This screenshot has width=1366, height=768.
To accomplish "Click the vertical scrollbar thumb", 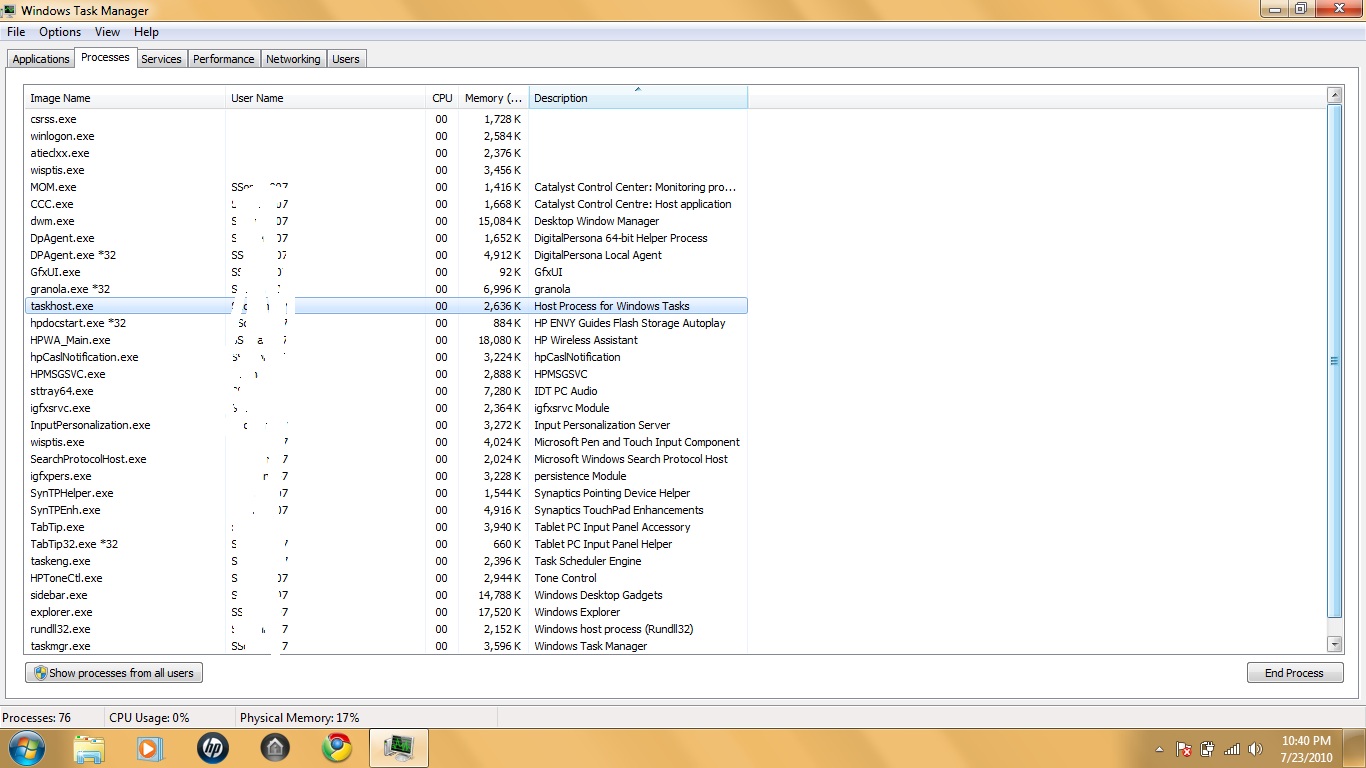I will pos(1334,361).
